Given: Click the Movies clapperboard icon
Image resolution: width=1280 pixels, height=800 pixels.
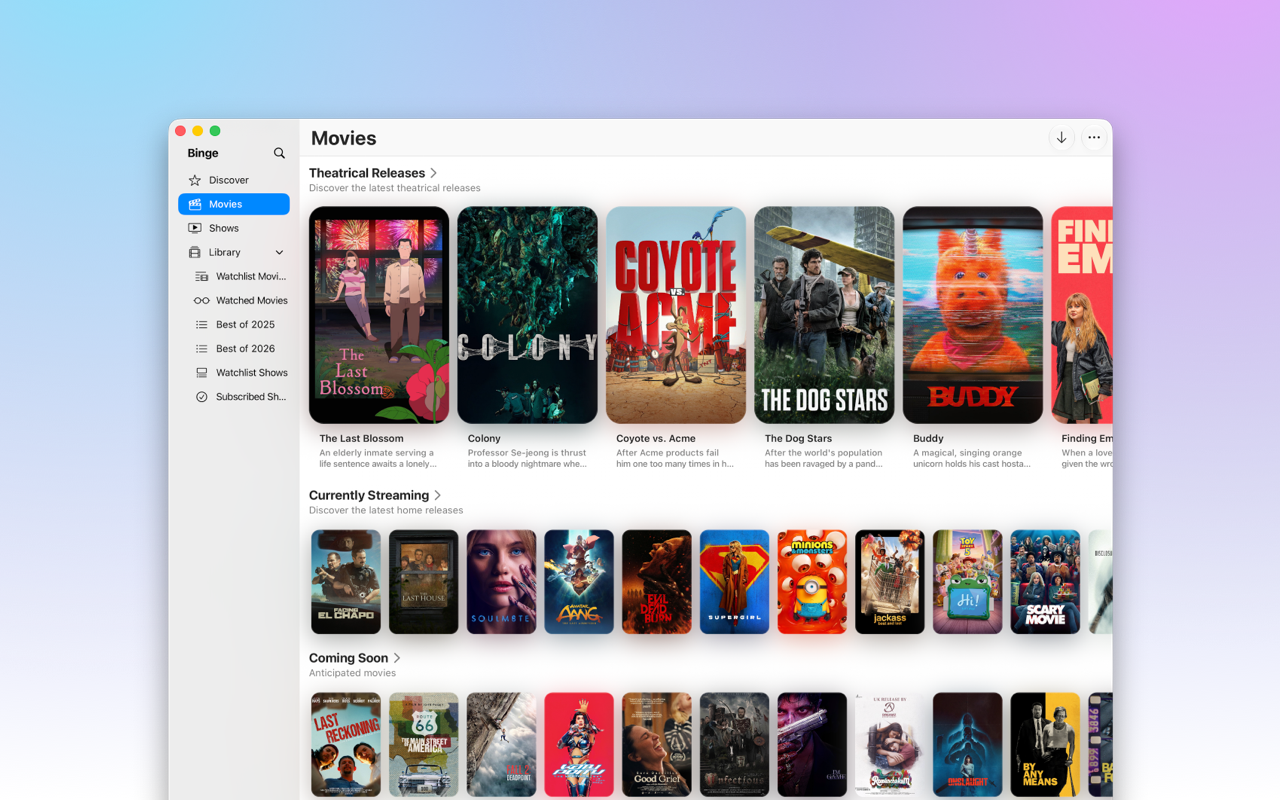Looking at the screenshot, I should pyautogui.click(x=195, y=204).
